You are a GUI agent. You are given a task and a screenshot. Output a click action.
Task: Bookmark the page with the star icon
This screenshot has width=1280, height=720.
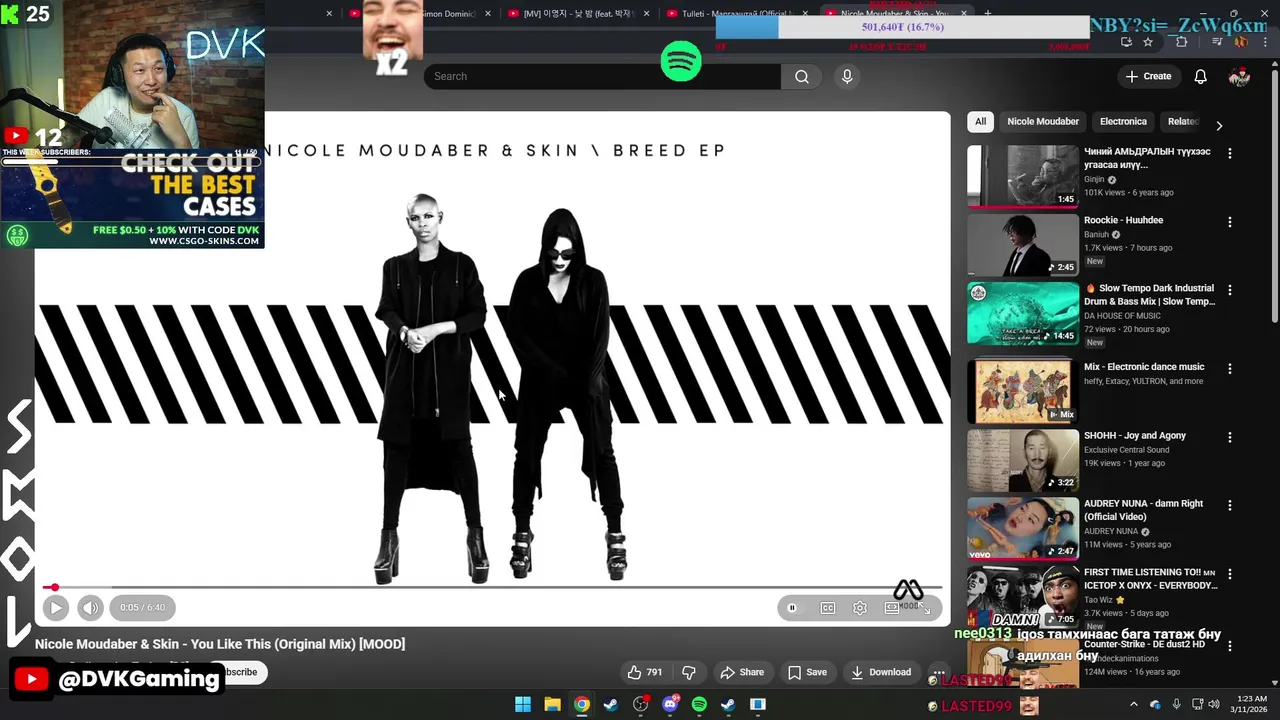pyautogui.click(x=1148, y=42)
